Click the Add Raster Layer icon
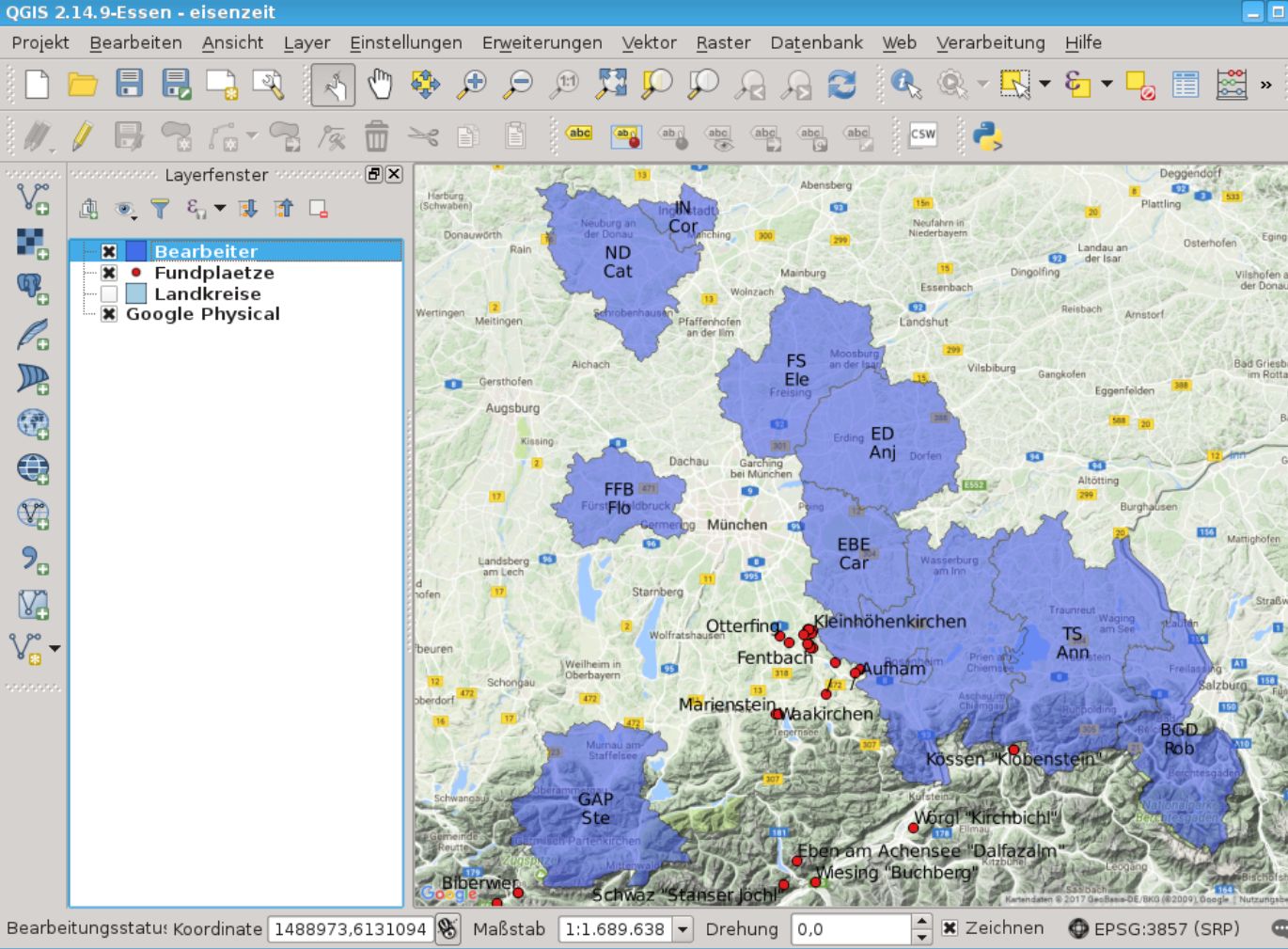 tap(34, 244)
